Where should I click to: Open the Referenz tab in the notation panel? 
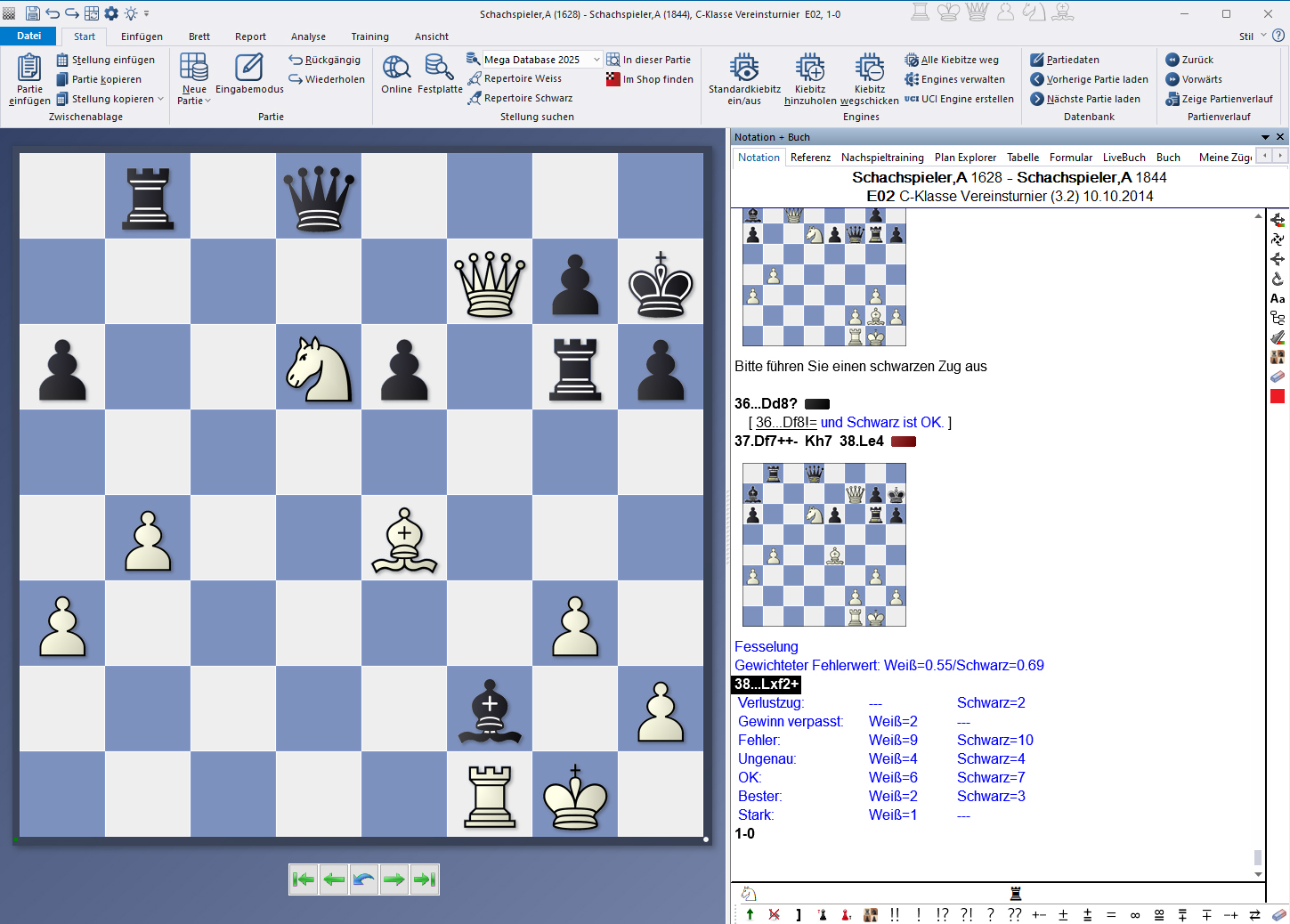pos(810,157)
